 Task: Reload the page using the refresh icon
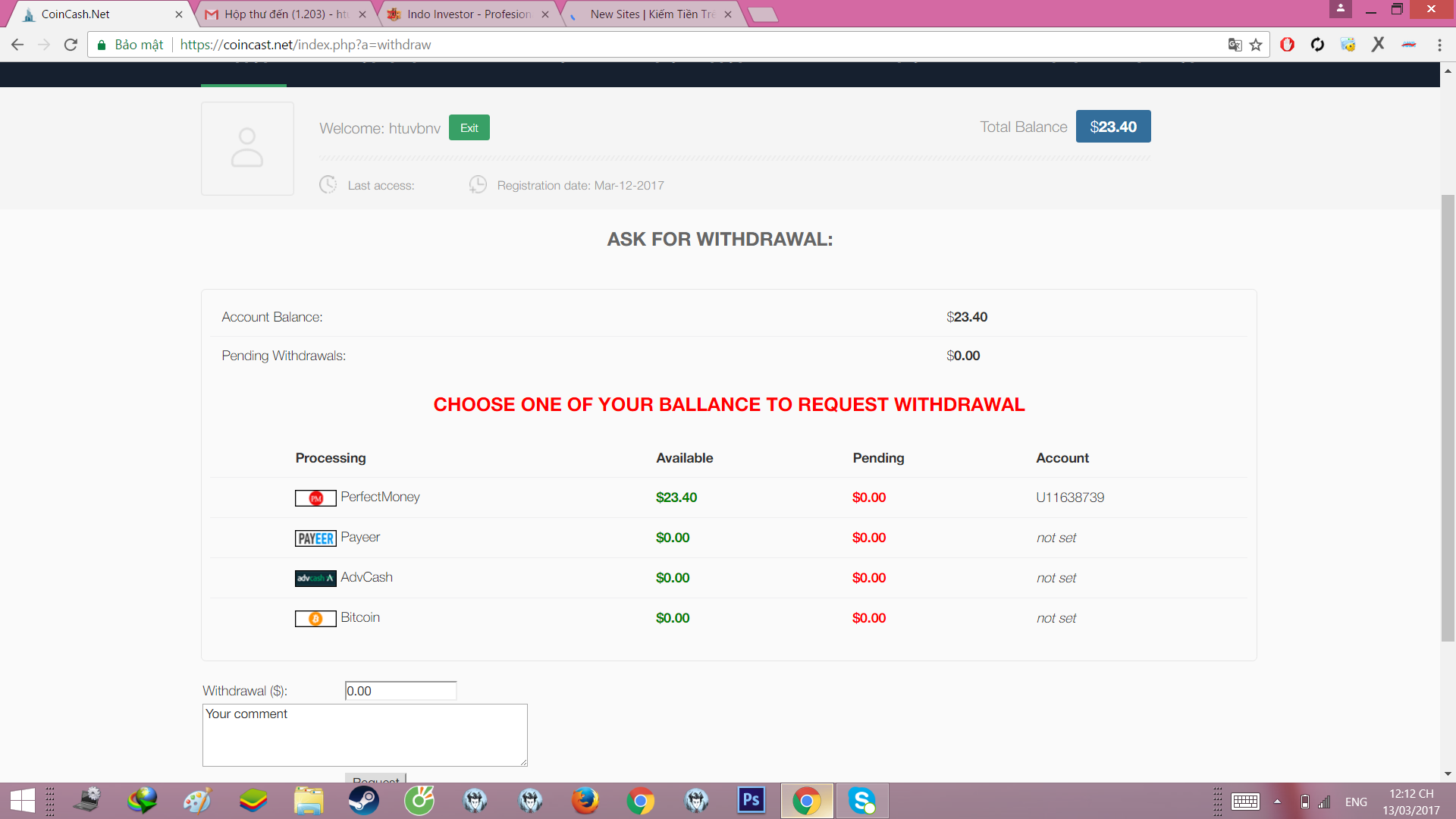(71, 45)
